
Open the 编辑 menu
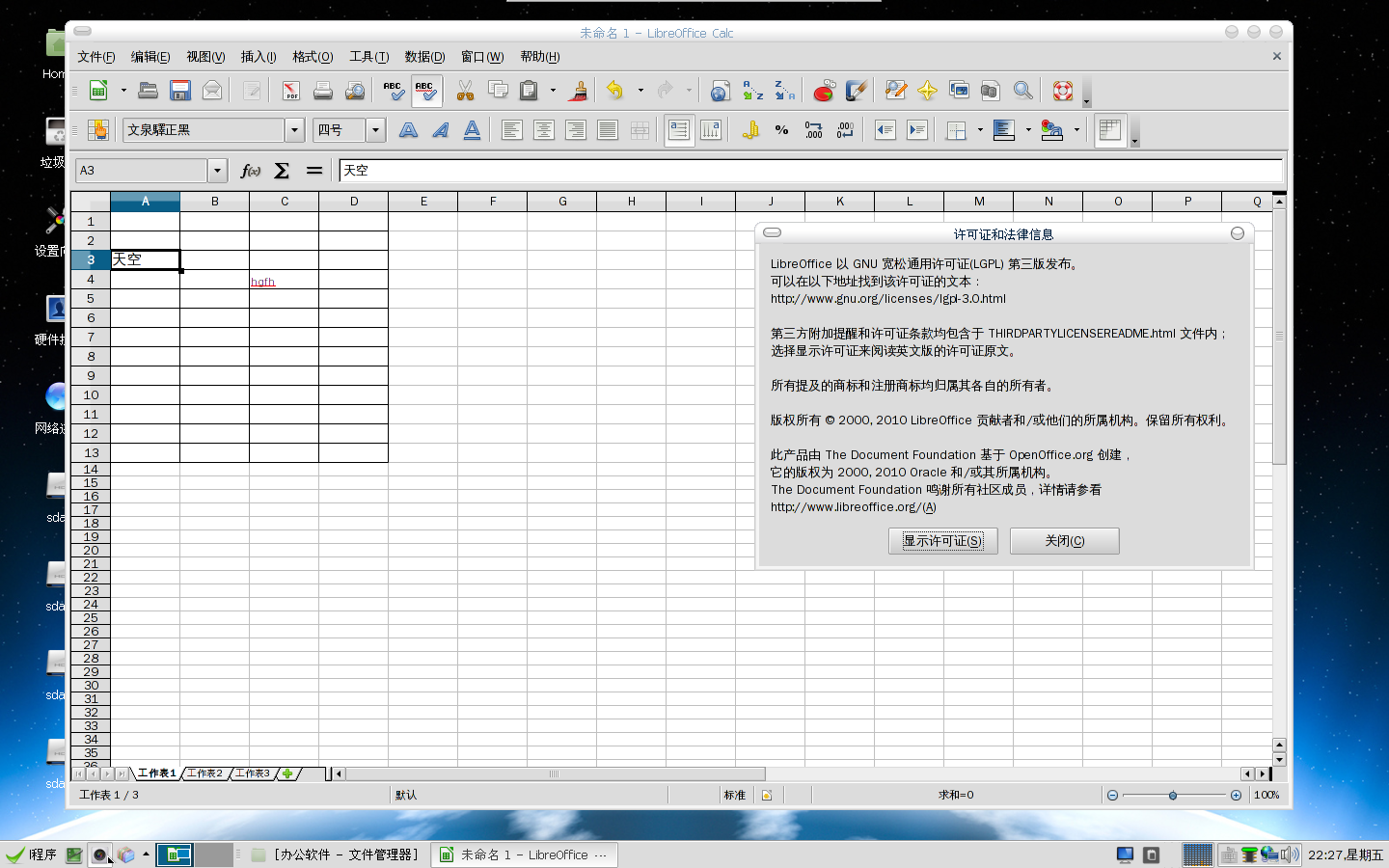click(x=150, y=57)
